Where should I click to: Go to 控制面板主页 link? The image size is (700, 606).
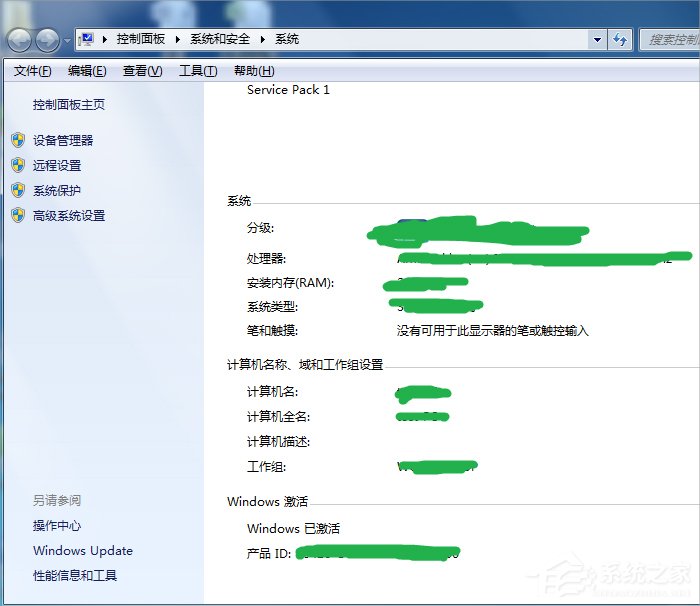(x=69, y=105)
